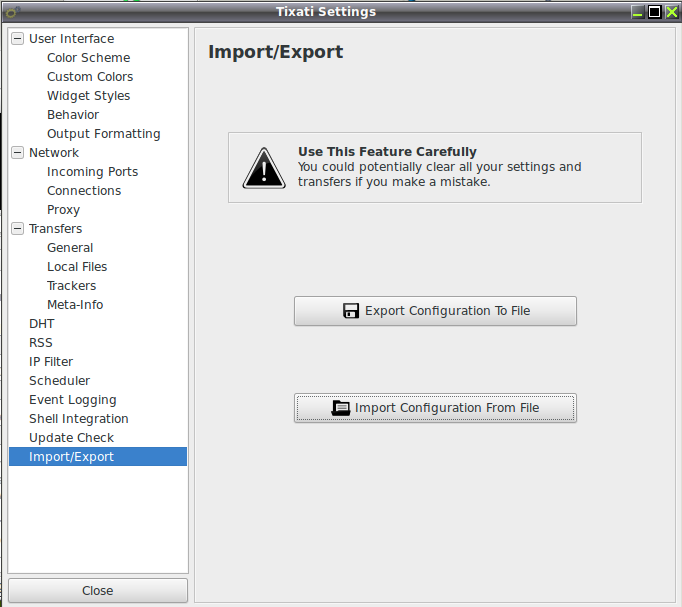Select Incoming Ports settings
Viewport: 682px width, 607px height.
coord(92,172)
